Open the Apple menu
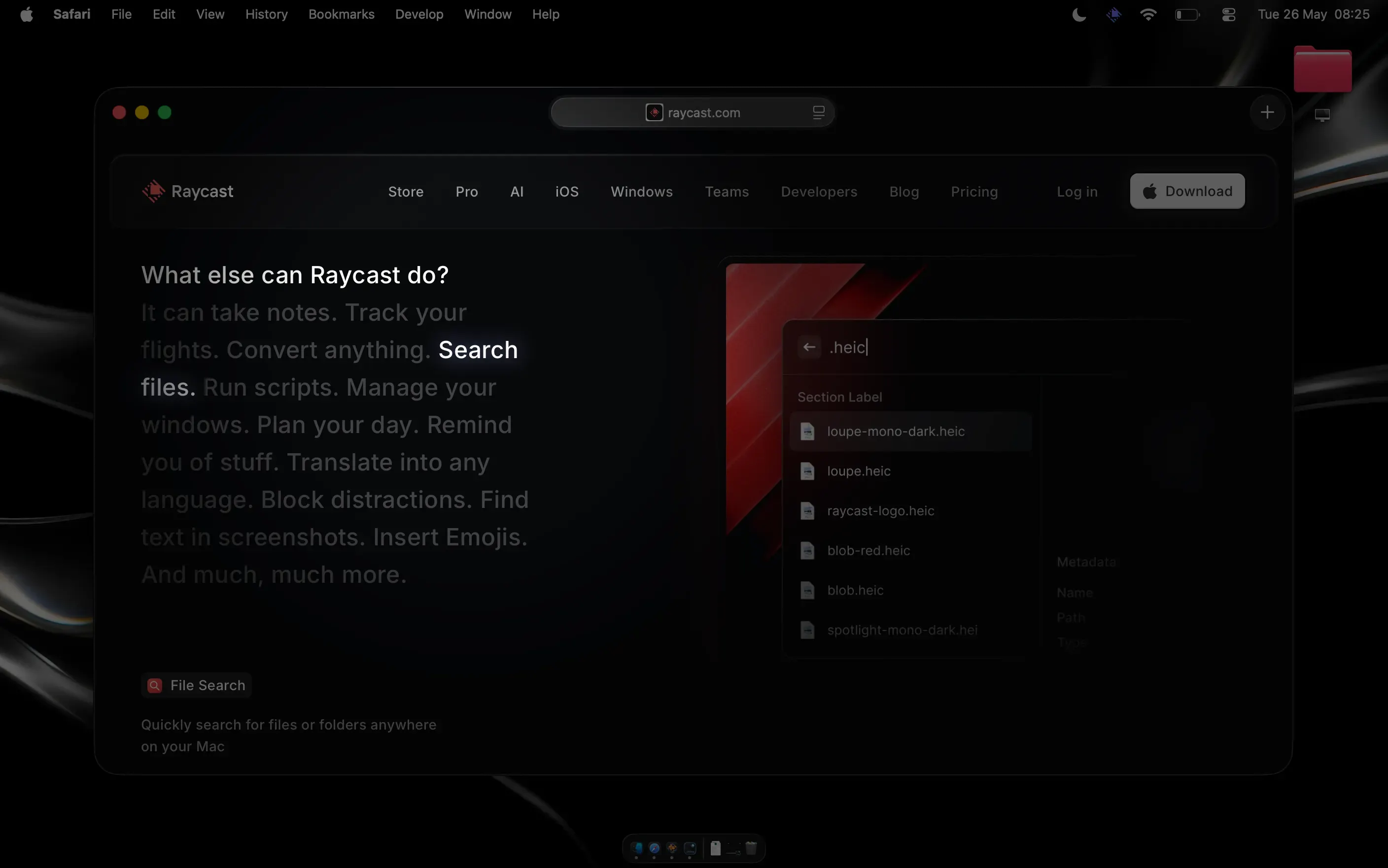The width and height of the screenshot is (1388, 868). click(x=27, y=14)
